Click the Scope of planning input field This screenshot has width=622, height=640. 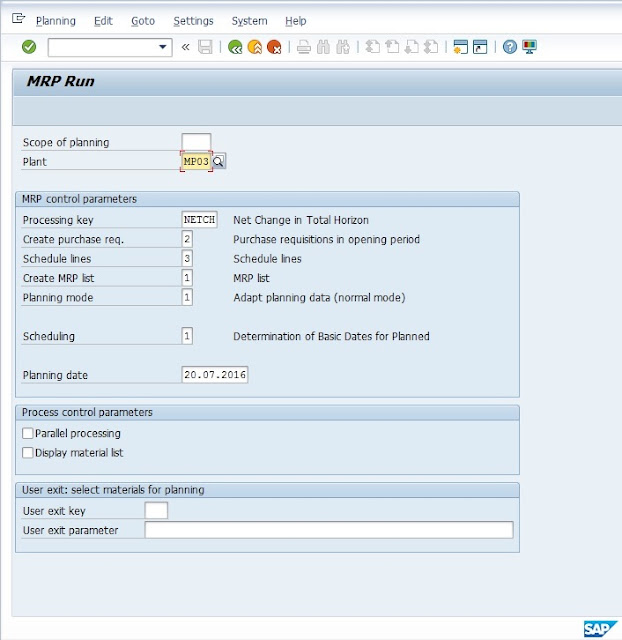click(x=196, y=142)
